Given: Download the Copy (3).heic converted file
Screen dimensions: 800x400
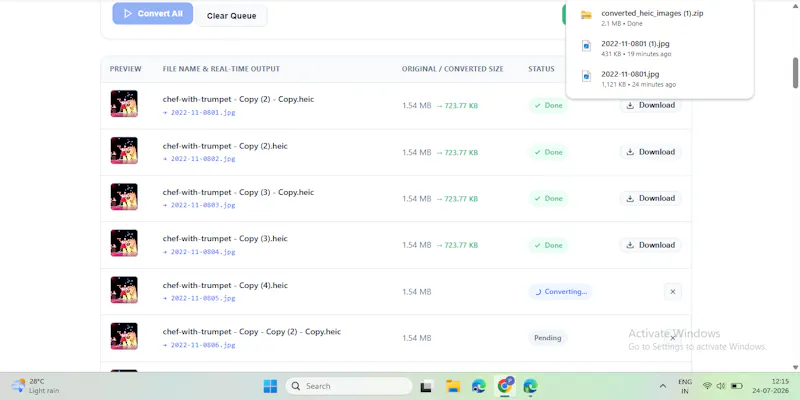Looking at the screenshot, I should point(651,245).
